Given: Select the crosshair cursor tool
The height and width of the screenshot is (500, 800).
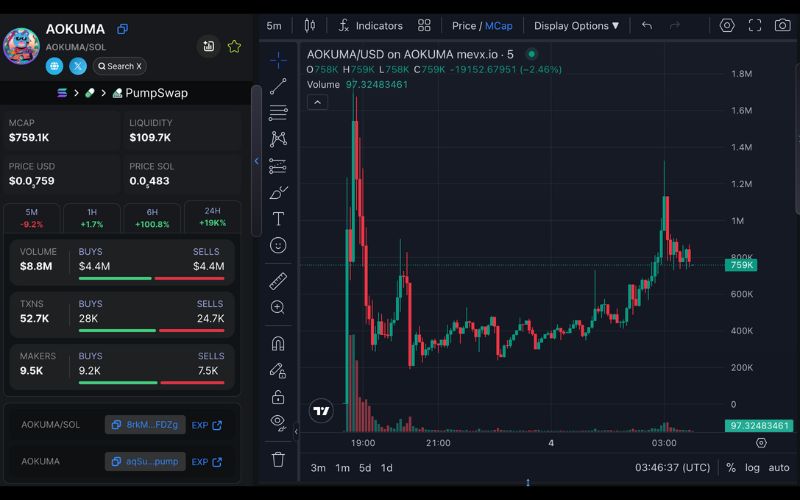Looking at the screenshot, I should (x=278, y=61).
